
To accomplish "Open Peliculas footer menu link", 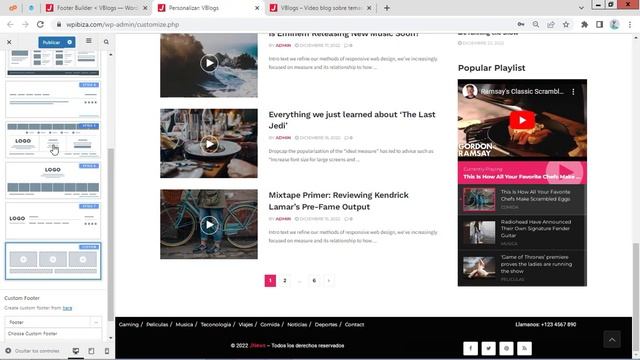I will 157,324.
